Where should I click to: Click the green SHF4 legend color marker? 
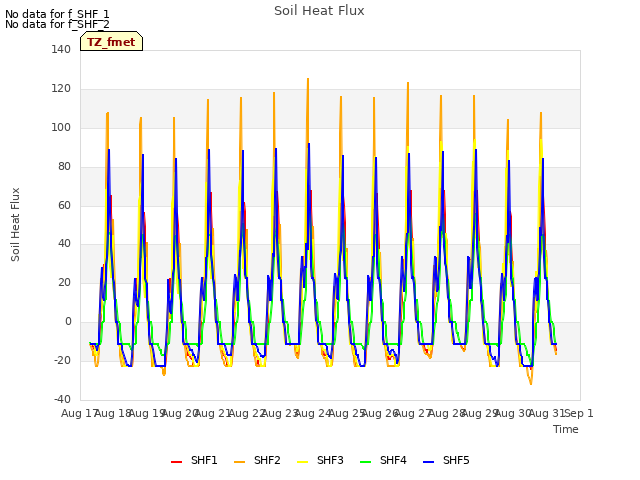366,462
